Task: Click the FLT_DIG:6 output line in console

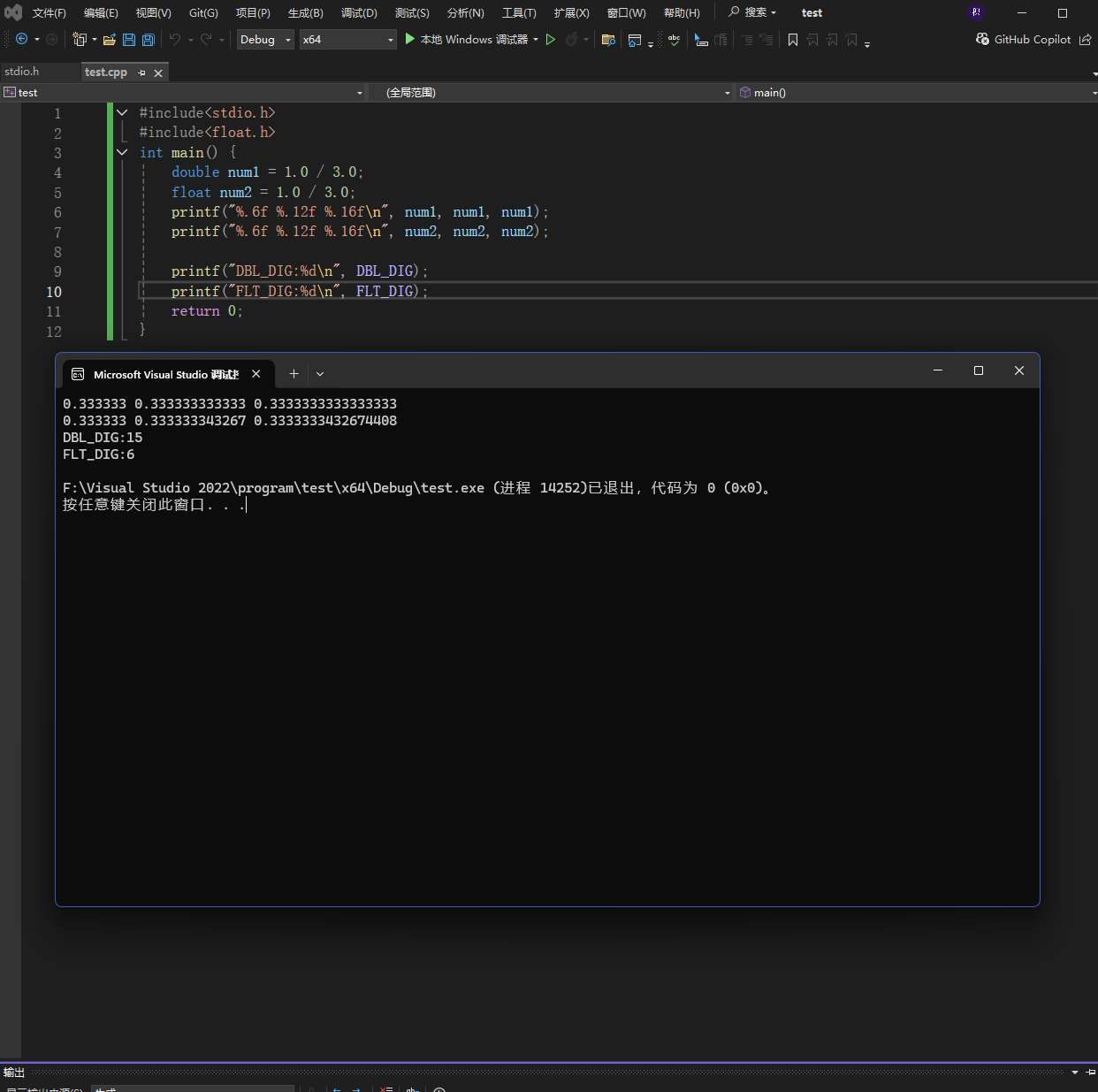Action: click(99, 454)
